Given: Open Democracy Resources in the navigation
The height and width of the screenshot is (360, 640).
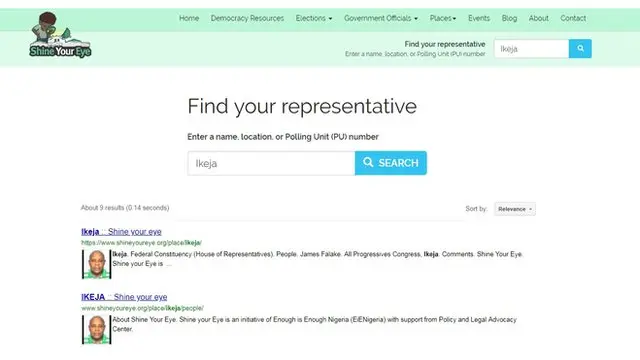Looking at the screenshot, I should pyautogui.click(x=247, y=18).
